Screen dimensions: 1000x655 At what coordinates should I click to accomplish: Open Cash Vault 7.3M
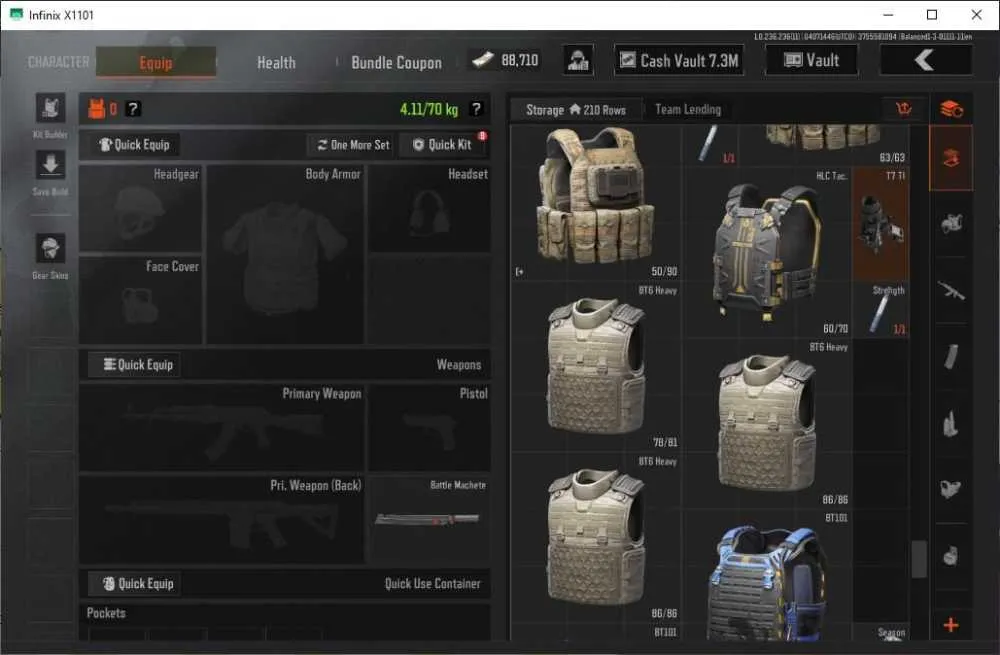(679, 61)
